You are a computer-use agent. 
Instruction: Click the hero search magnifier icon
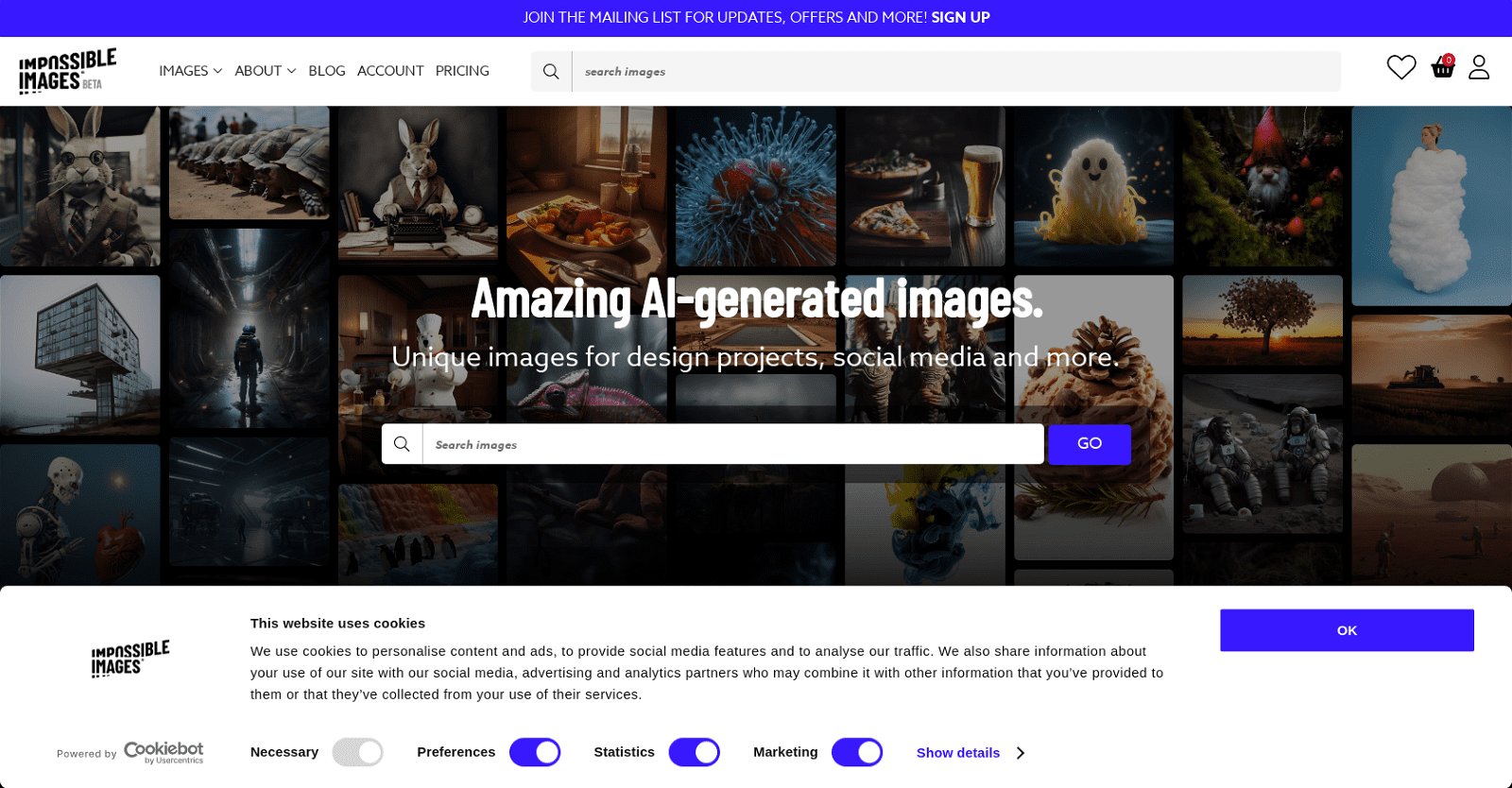(402, 444)
